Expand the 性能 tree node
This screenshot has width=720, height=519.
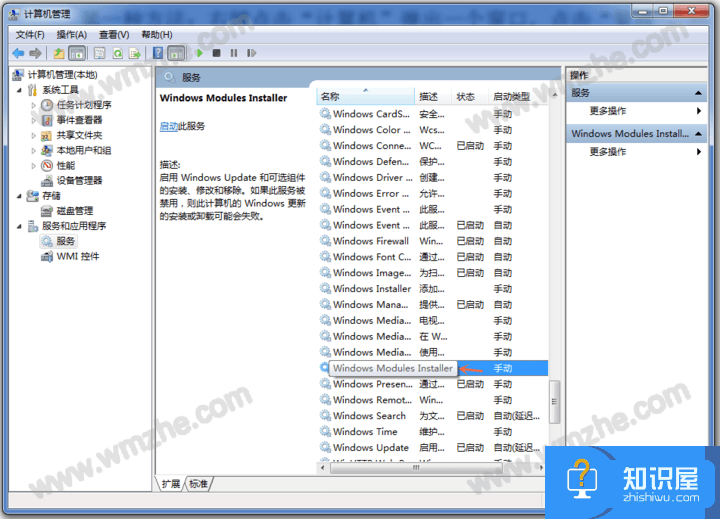tap(34, 166)
